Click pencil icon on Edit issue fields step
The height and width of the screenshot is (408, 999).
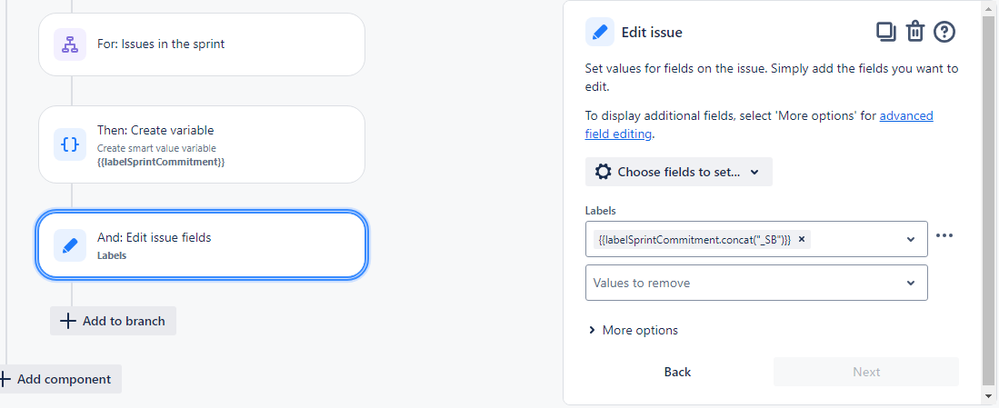pos(70,245)
